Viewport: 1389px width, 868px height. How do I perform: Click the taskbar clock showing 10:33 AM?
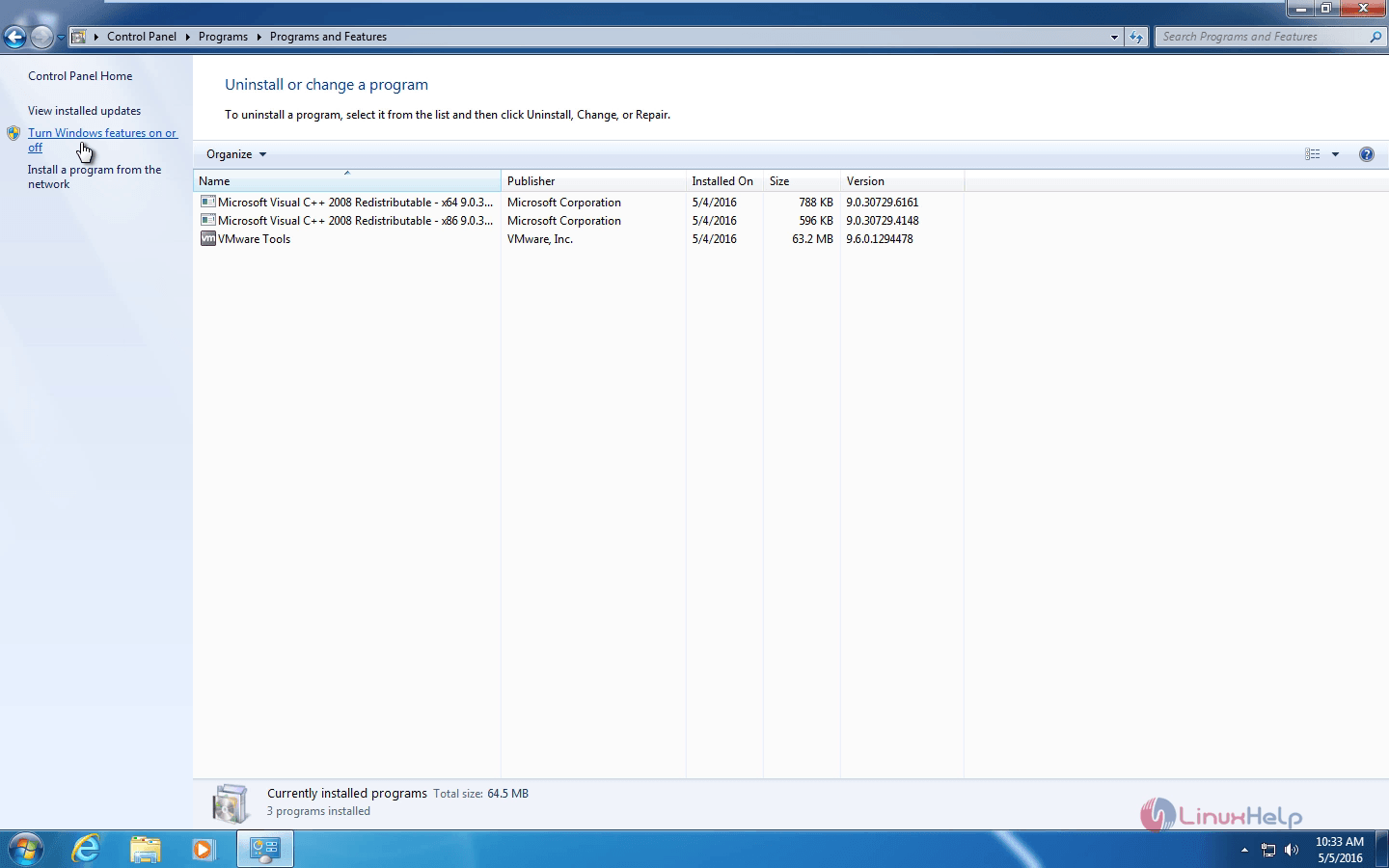[x=1339, y=850]
